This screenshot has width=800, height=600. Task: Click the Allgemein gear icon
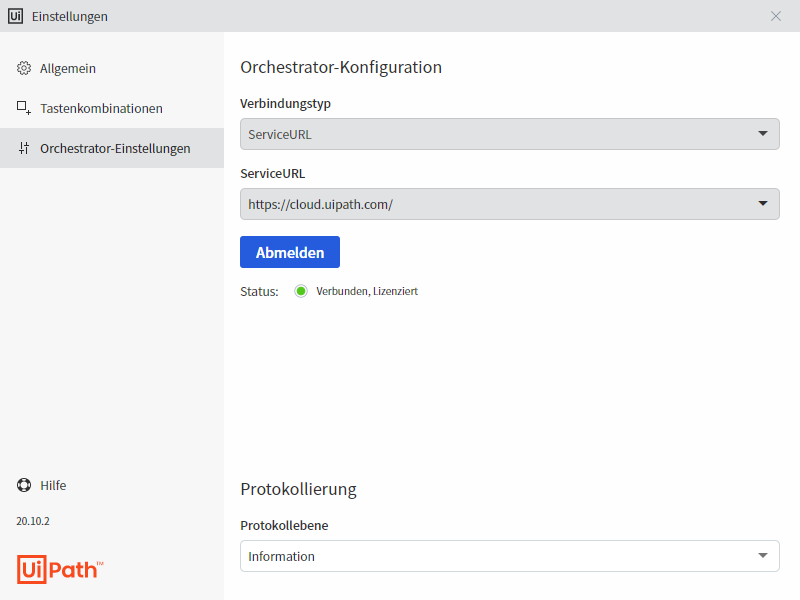[x=24, y=68]
